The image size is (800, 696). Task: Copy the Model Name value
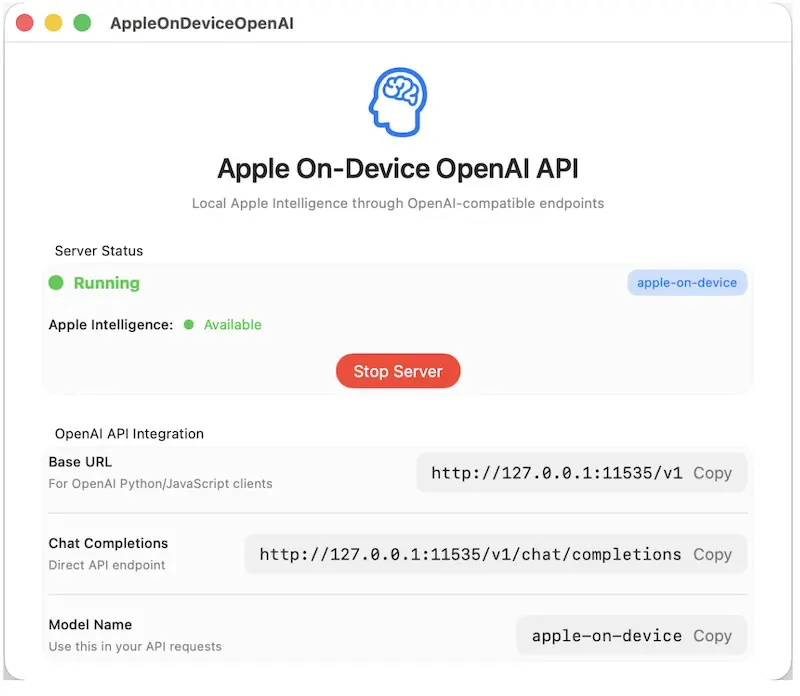tap(712, 636)
